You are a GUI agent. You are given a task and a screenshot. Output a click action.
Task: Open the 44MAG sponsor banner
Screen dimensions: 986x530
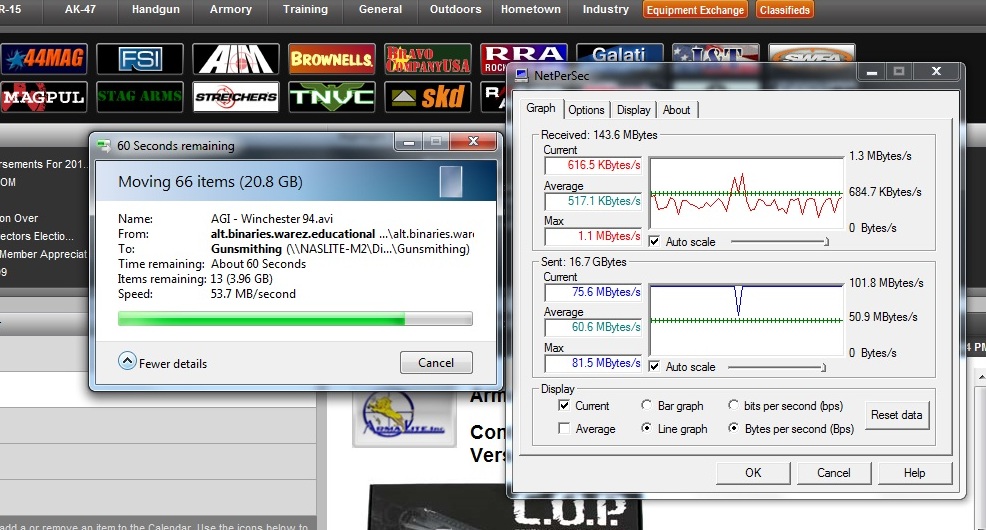click(44, 59)
